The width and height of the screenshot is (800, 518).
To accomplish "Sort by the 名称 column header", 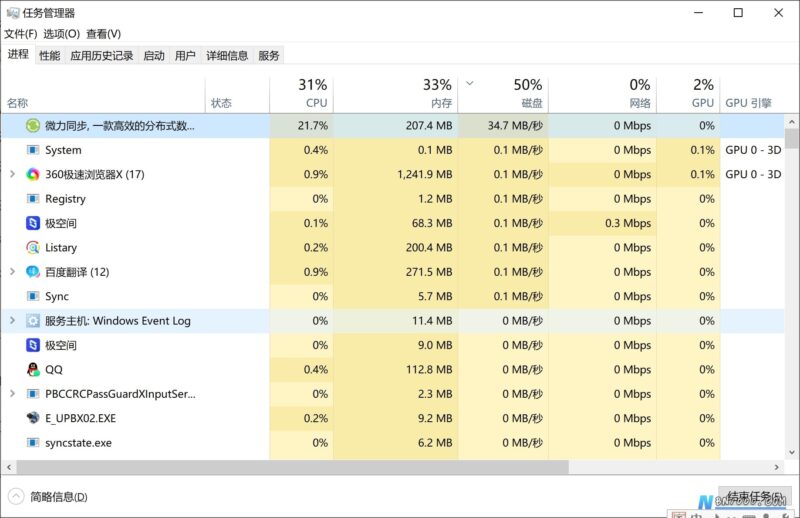I will [x=104, y=94].
